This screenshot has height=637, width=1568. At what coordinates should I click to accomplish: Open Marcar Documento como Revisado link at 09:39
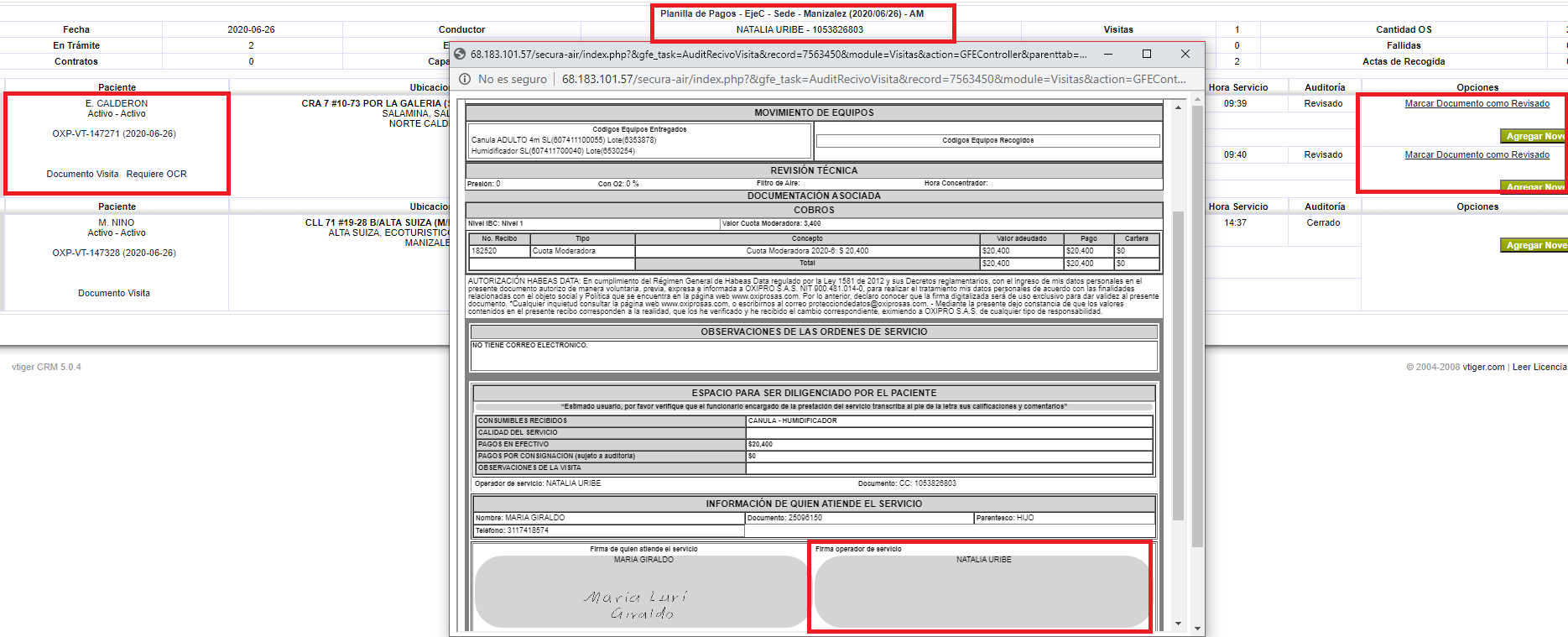coord(1477,103)
